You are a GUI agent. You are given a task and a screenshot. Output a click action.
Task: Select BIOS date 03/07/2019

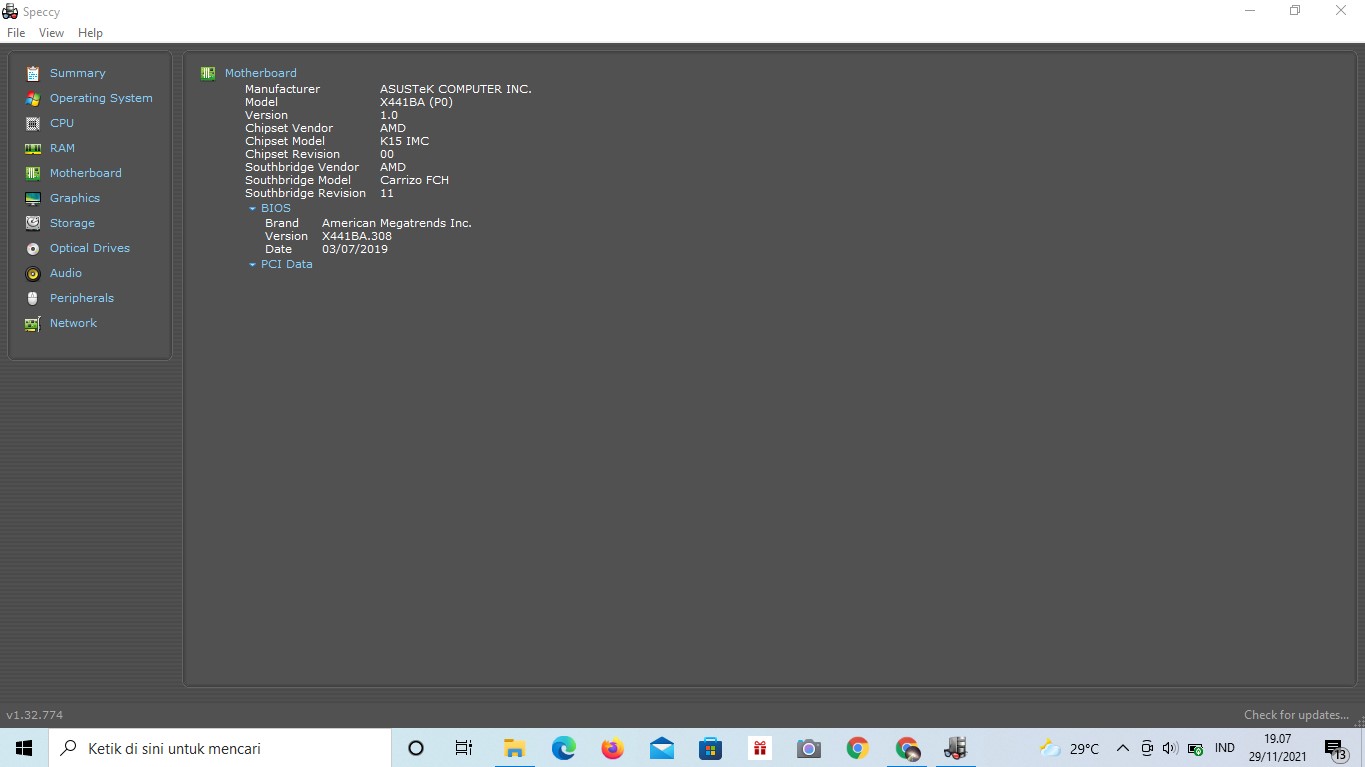click(x=355, y=249)
